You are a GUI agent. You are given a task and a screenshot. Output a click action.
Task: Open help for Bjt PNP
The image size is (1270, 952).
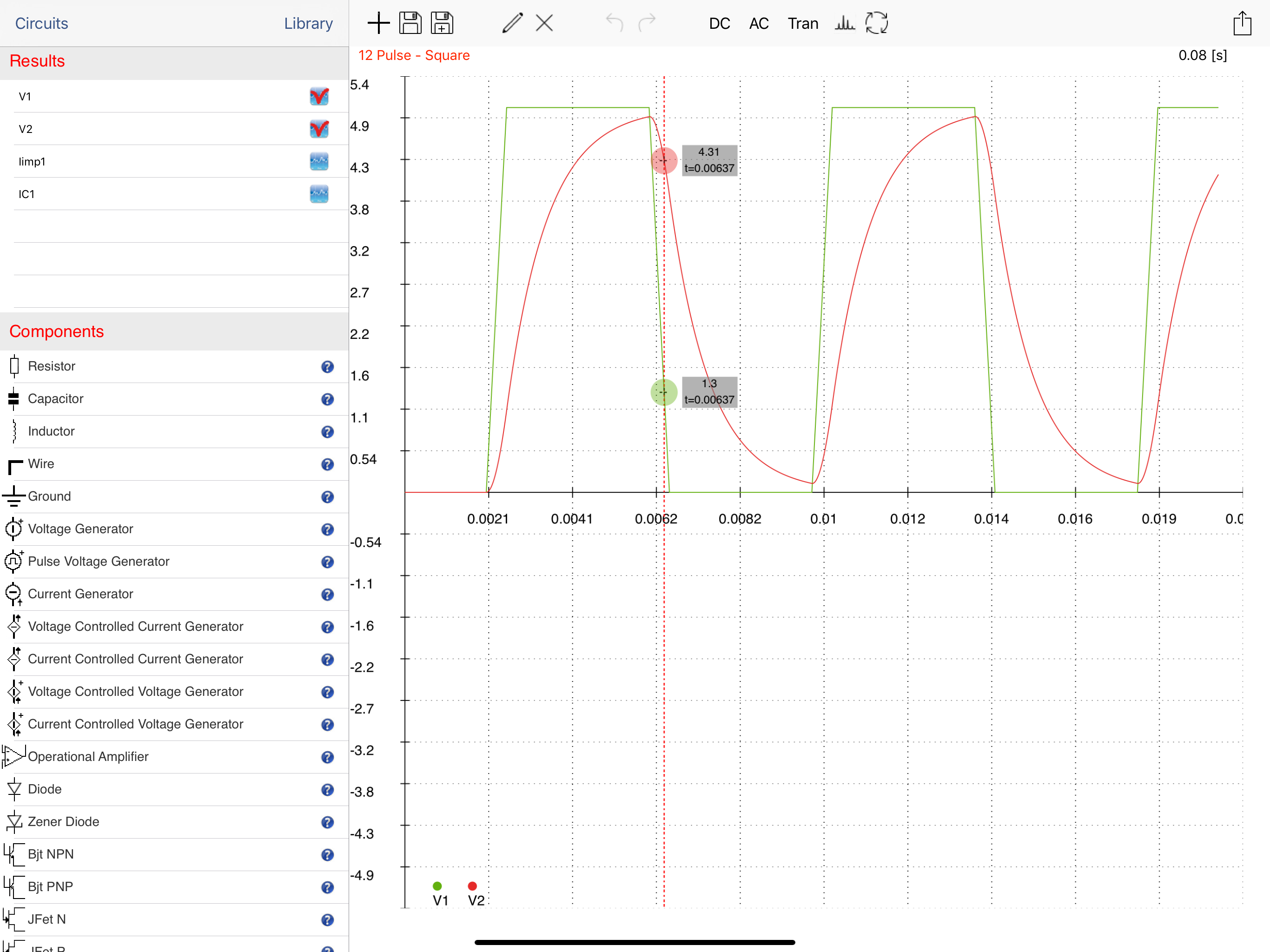[x=327, y=888]
